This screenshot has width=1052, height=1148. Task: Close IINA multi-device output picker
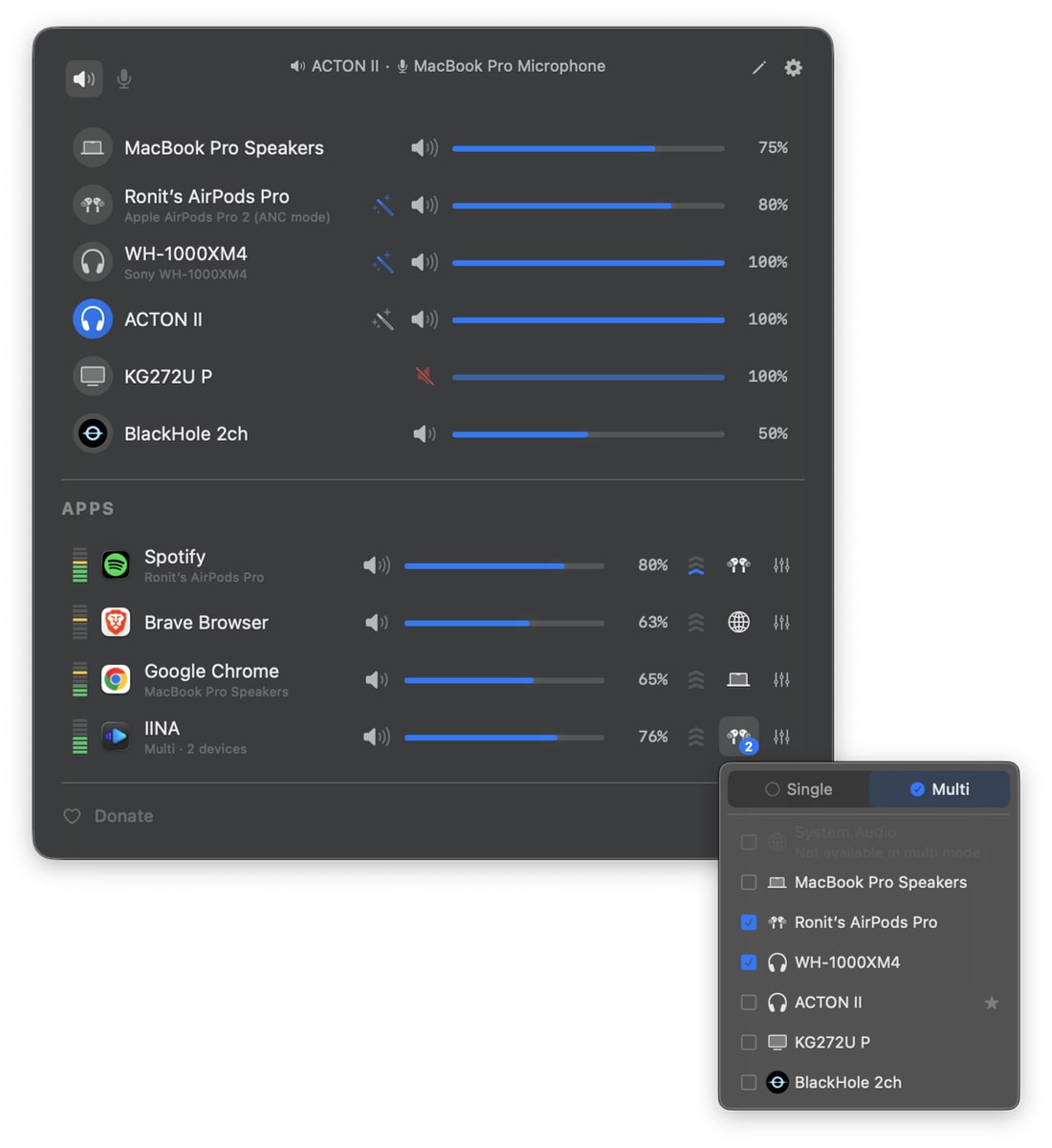pos(739,737)
